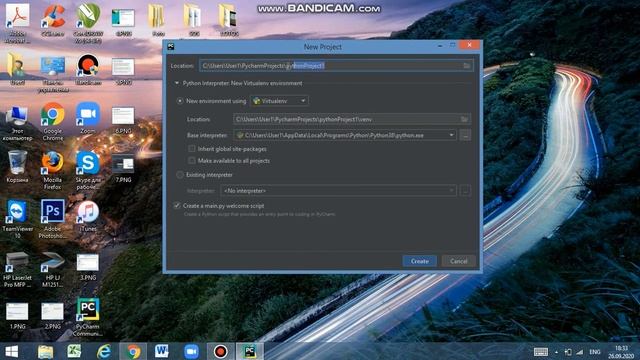Browse folder icon for project Location
The height and width of the screenshot is (360, 640).
pyautogui.click(x=467, y=66)
